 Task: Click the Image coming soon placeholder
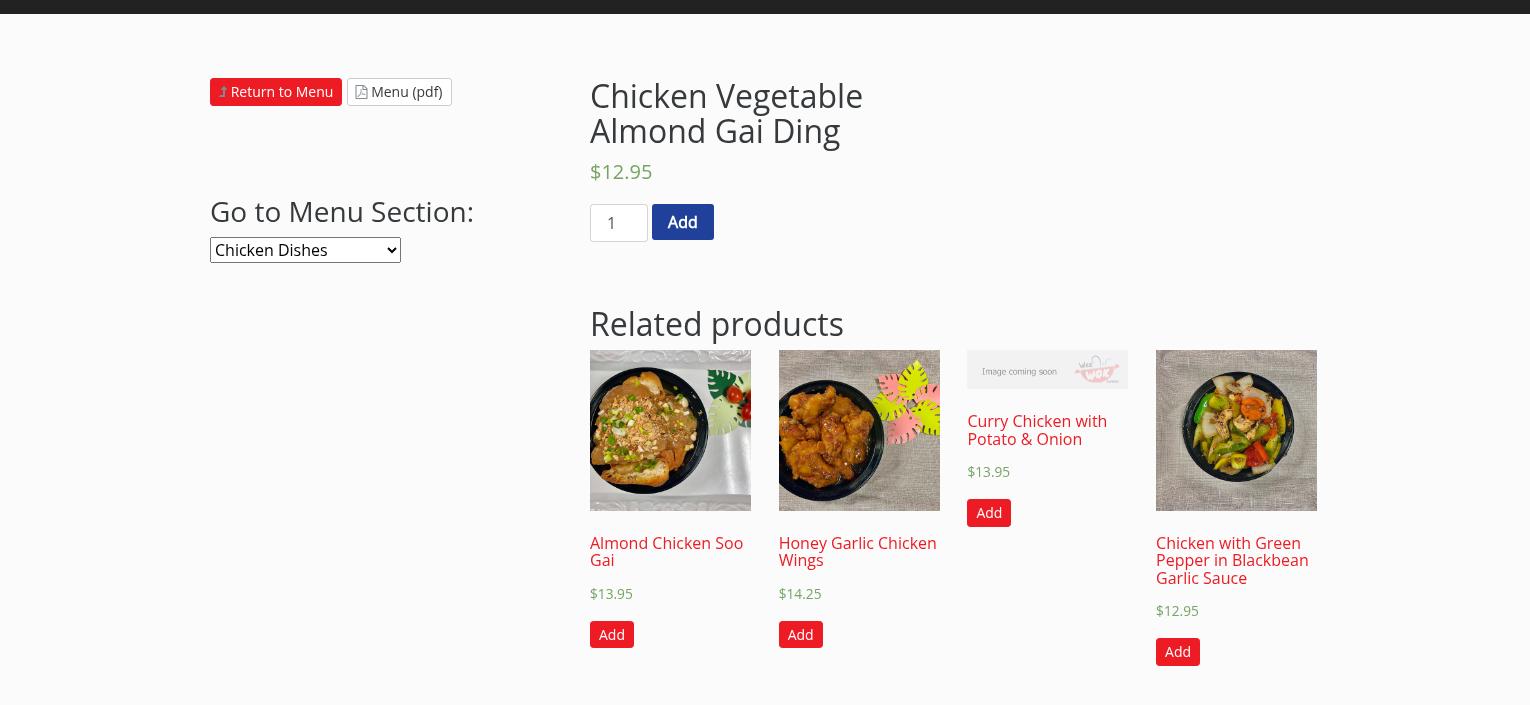1047,369
